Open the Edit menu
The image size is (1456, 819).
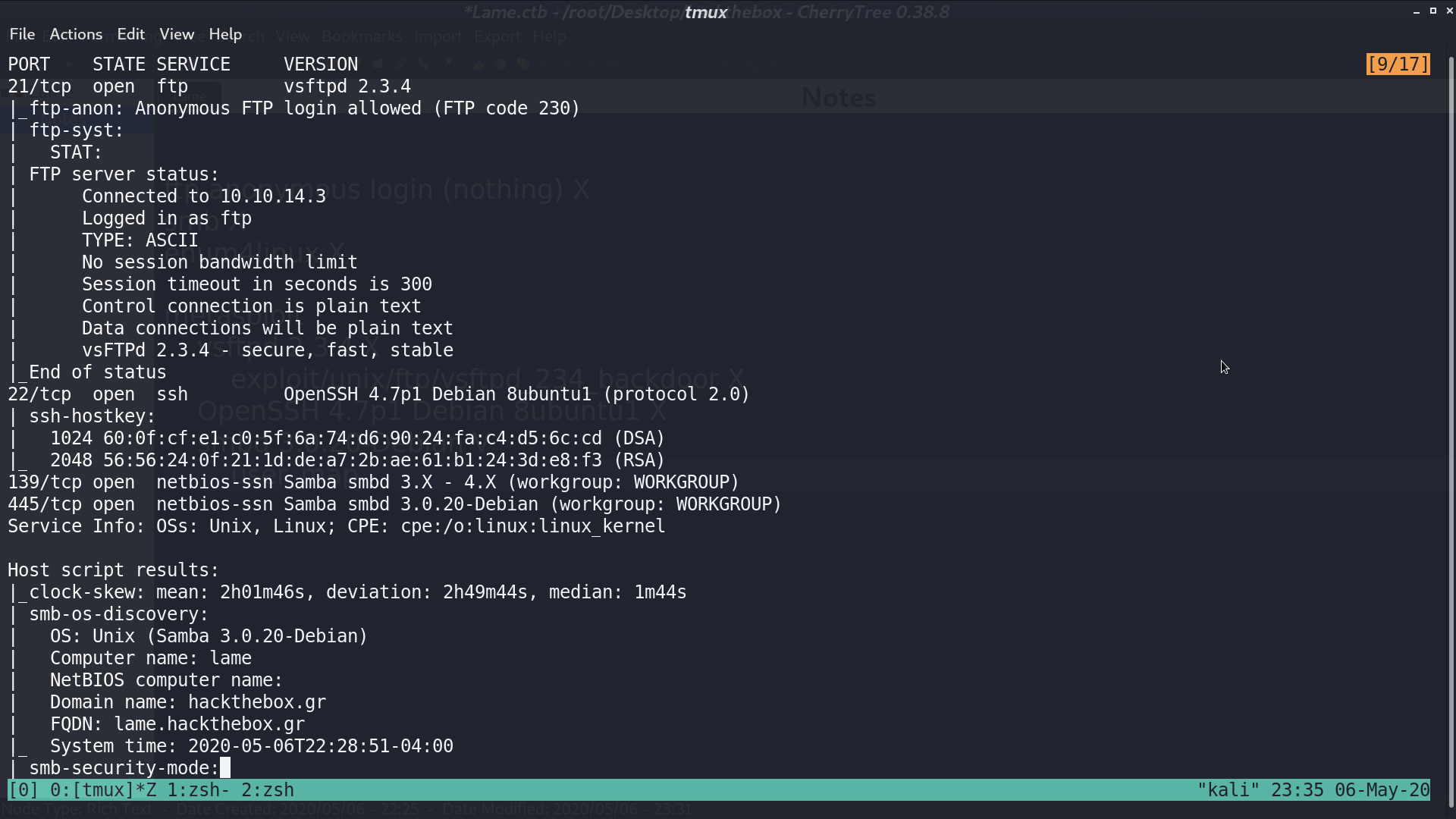(130, 34)
